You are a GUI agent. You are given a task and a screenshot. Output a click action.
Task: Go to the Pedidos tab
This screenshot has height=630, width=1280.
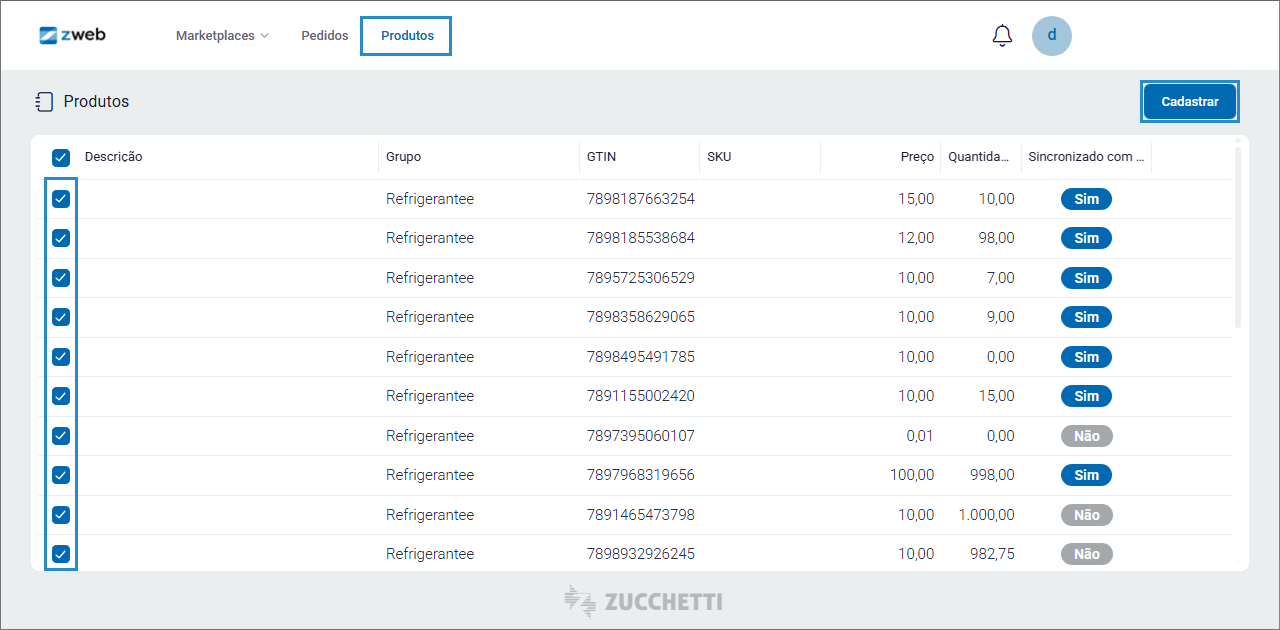(325, 36)
